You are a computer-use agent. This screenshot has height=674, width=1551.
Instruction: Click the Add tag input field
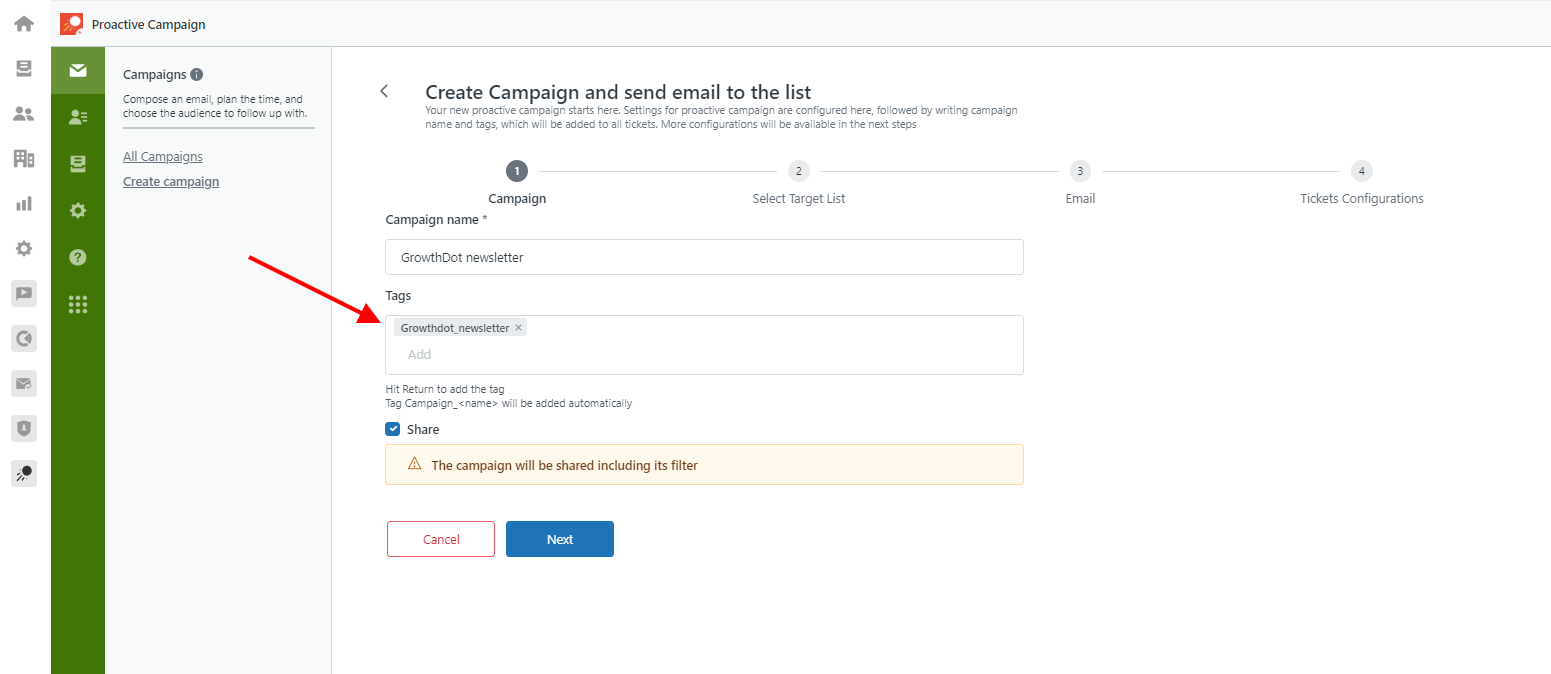point(704,354)
